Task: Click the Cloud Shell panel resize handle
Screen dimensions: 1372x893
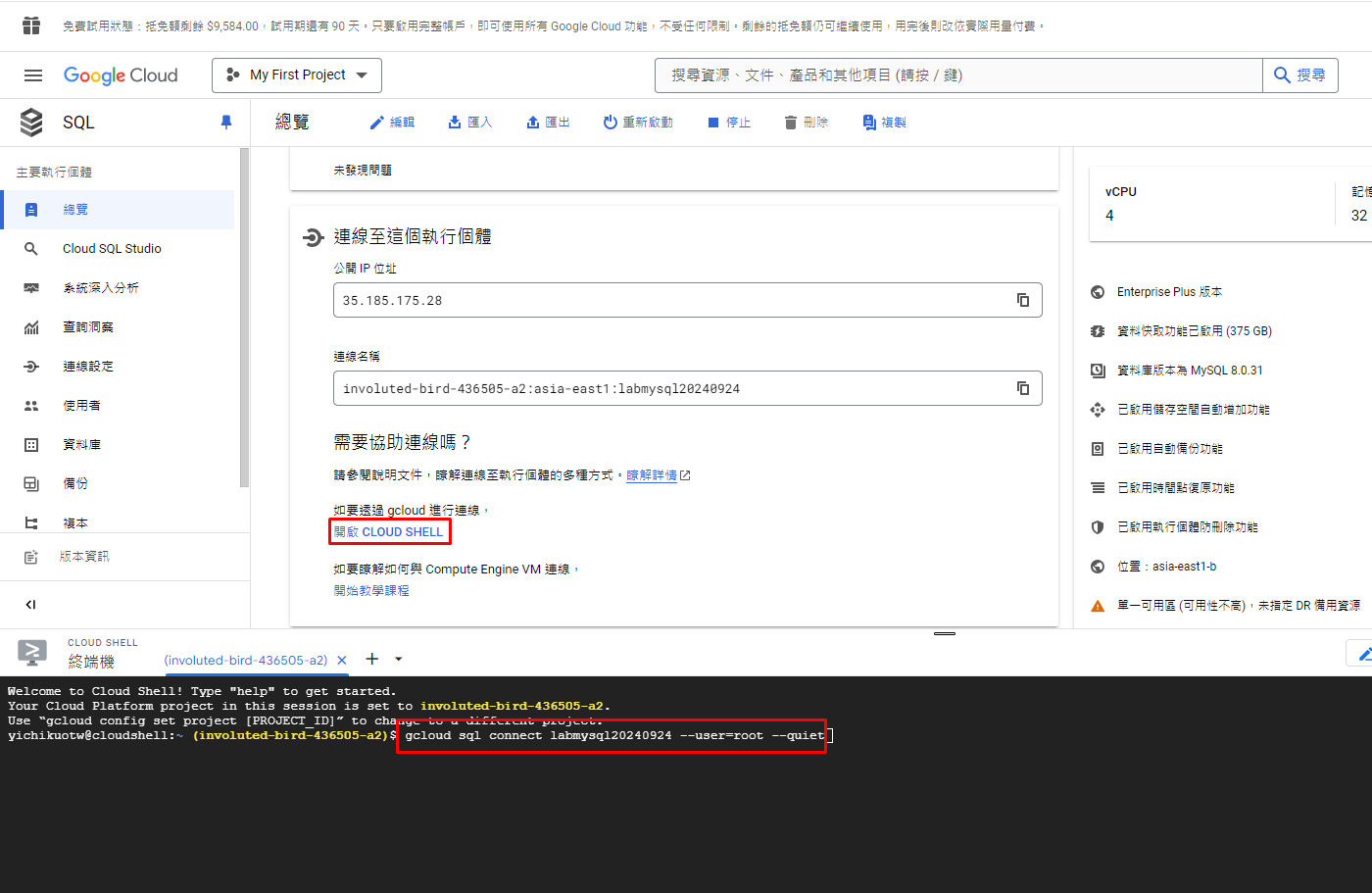Action: tap(945, 634)
